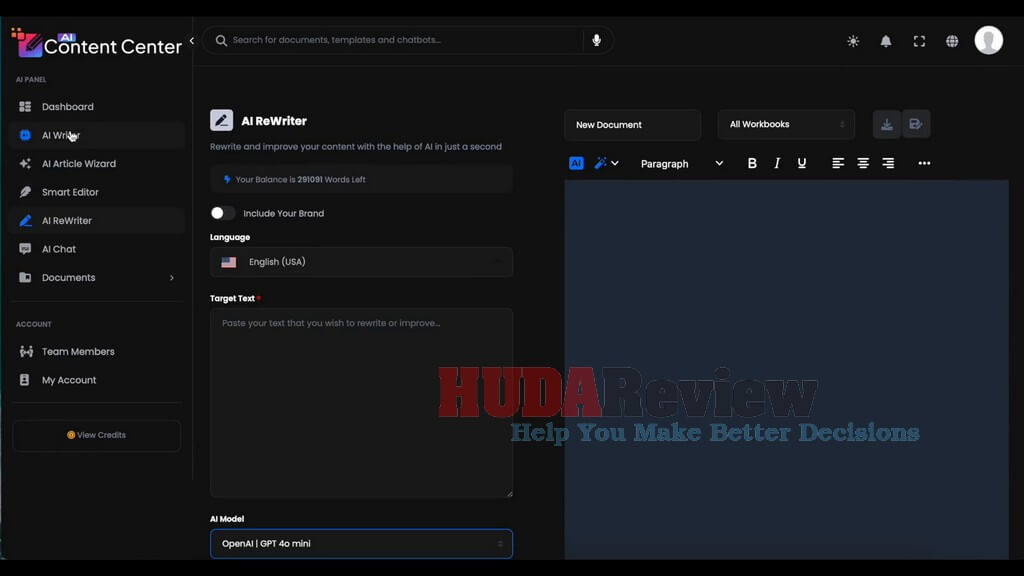Toggle italic formatting

[776, 163]
